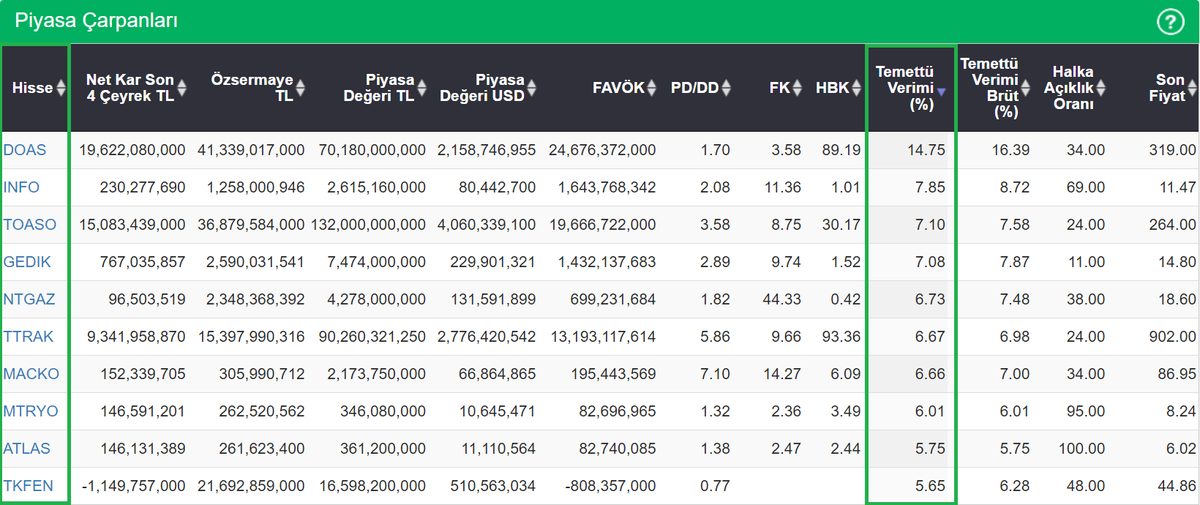Sort by Son Fiyat column arrows
Viewport: 1200px width, 505px height.
point(1192,88)
